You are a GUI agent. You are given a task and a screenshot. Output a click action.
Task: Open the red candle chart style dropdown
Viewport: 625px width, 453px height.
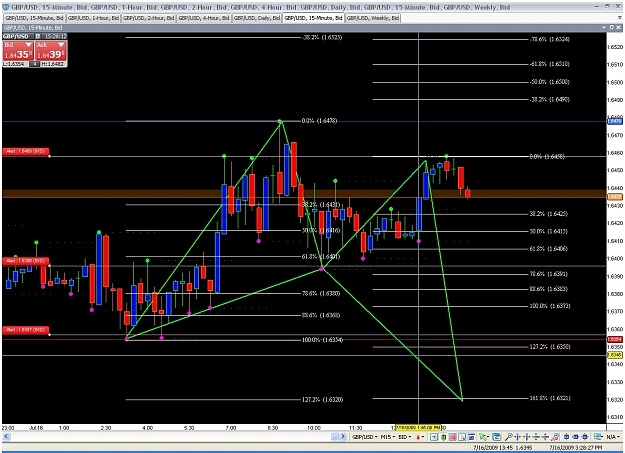point(420,437)
